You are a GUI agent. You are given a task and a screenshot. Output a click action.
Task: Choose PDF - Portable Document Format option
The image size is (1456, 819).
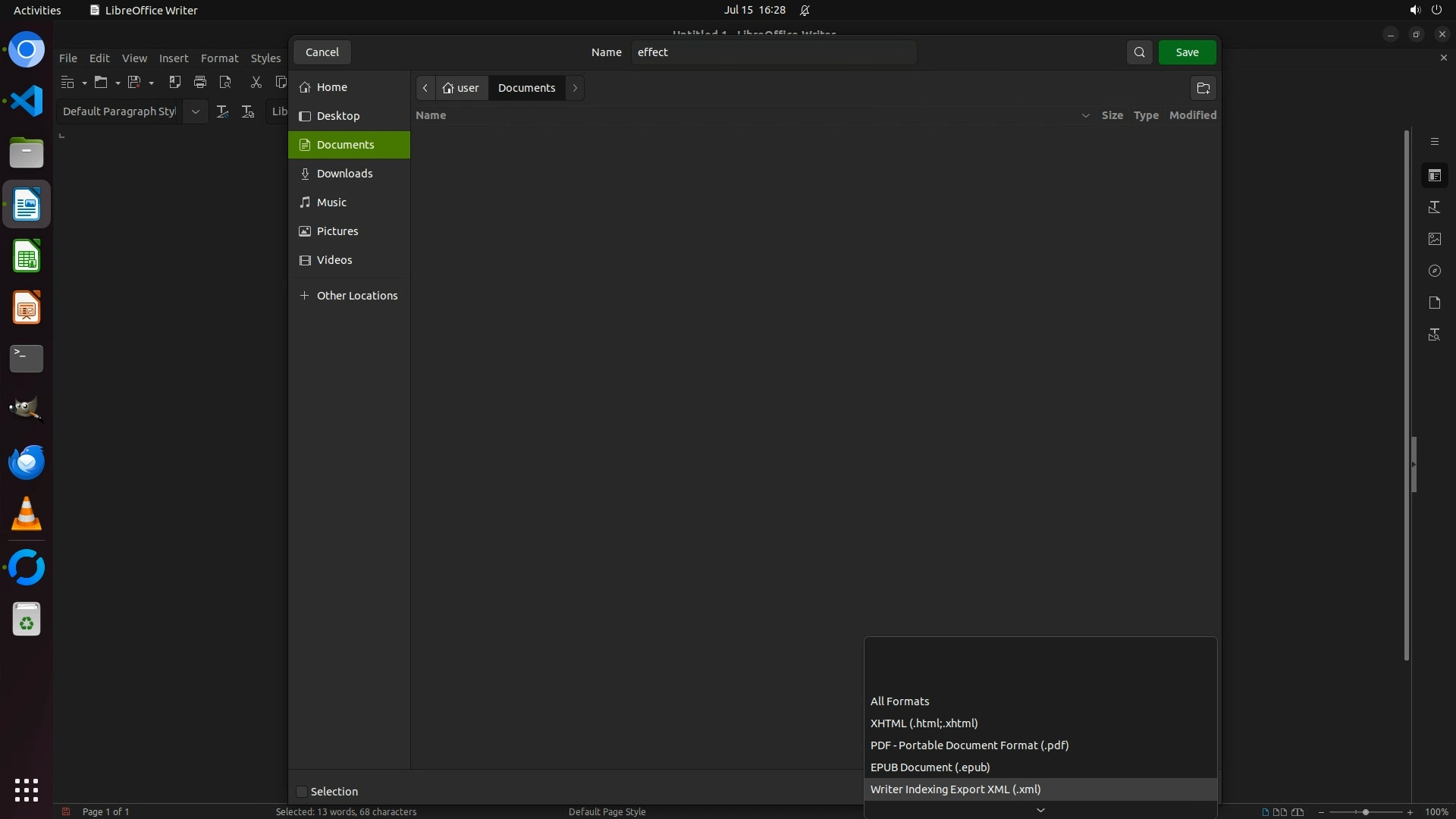click(x=969, y=745)
